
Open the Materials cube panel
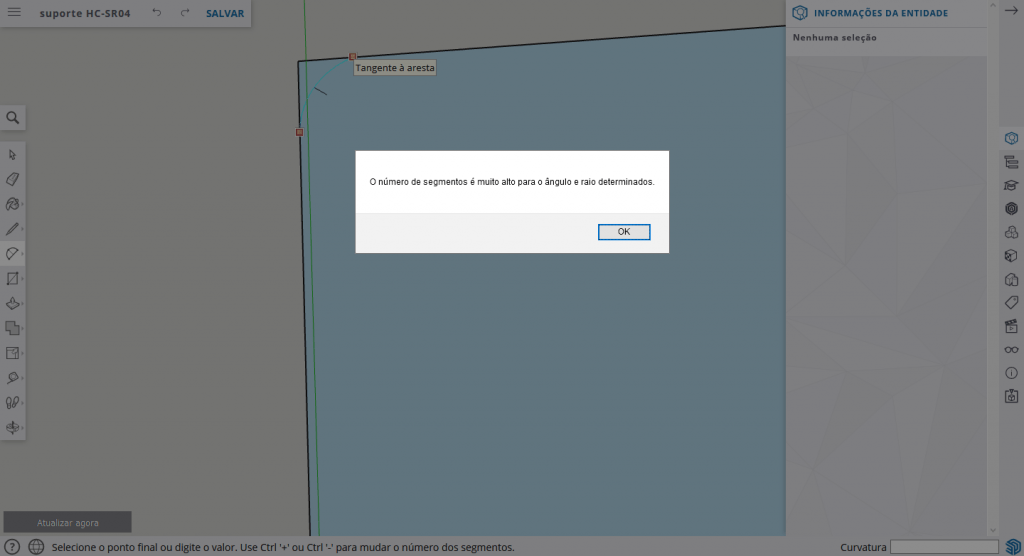click(1011, 256)
